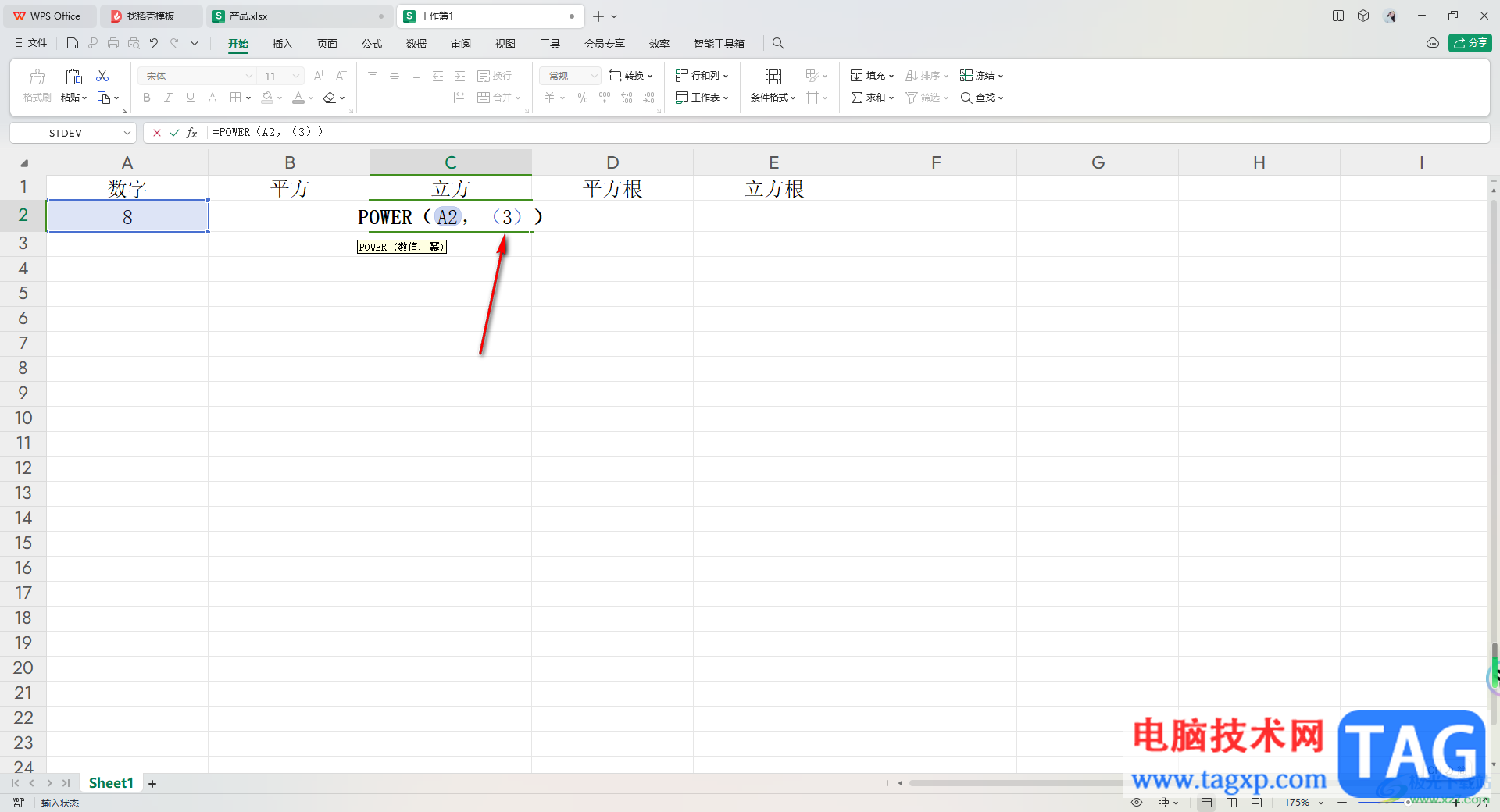
Task: Click the Undo arrow icon
Action: [x=154, y=44]
